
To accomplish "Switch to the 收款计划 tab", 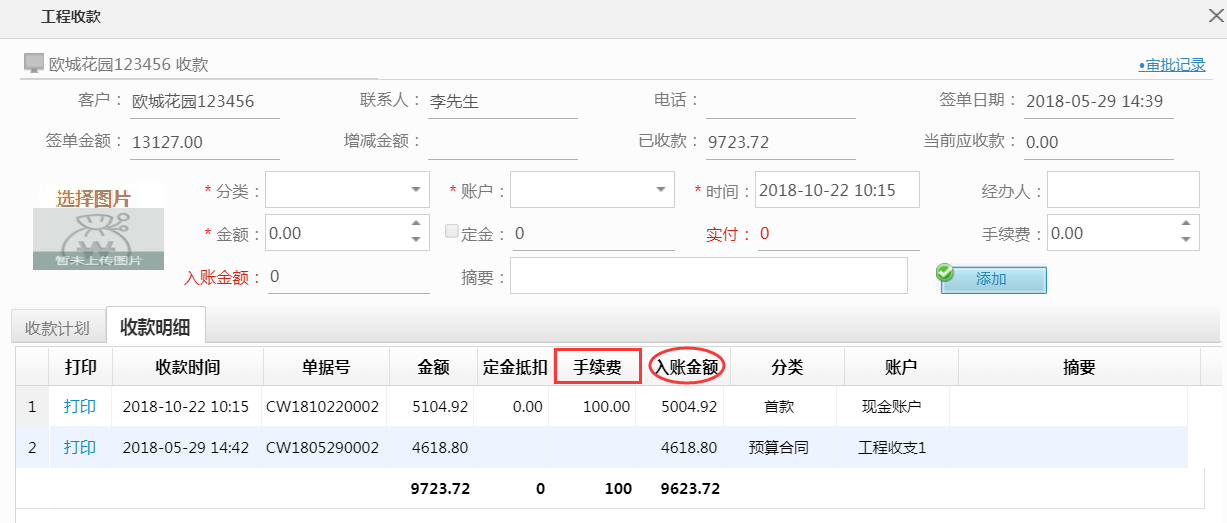I will point(57,328).
